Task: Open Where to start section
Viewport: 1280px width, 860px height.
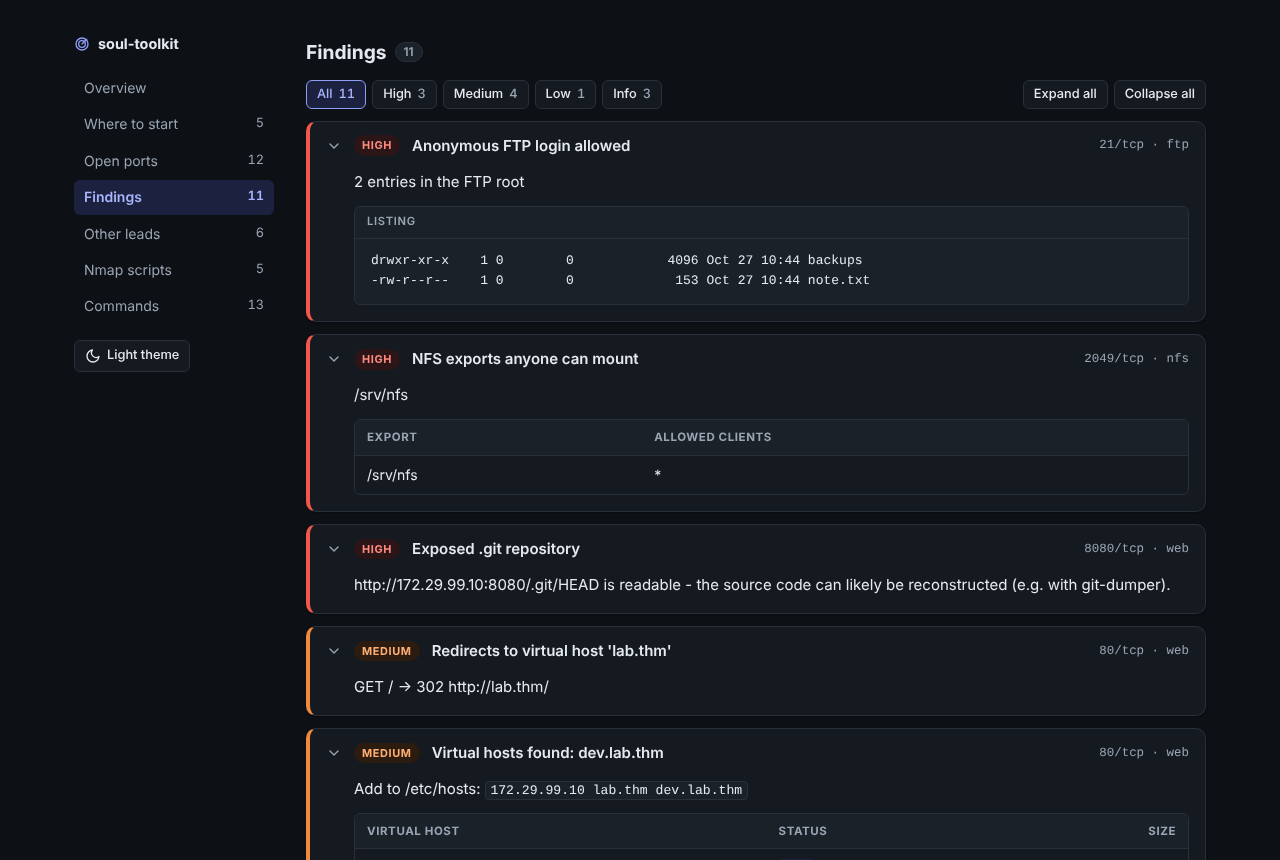Action: click(174, 124)
